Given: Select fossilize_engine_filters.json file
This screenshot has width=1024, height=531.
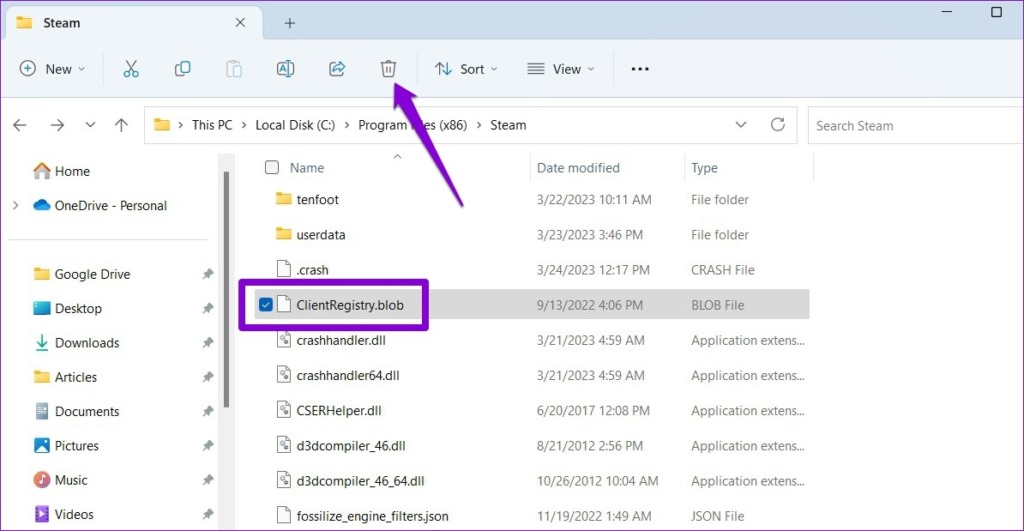Looking at the screenshot, I should pyautogui.click(x=372, y=516).
